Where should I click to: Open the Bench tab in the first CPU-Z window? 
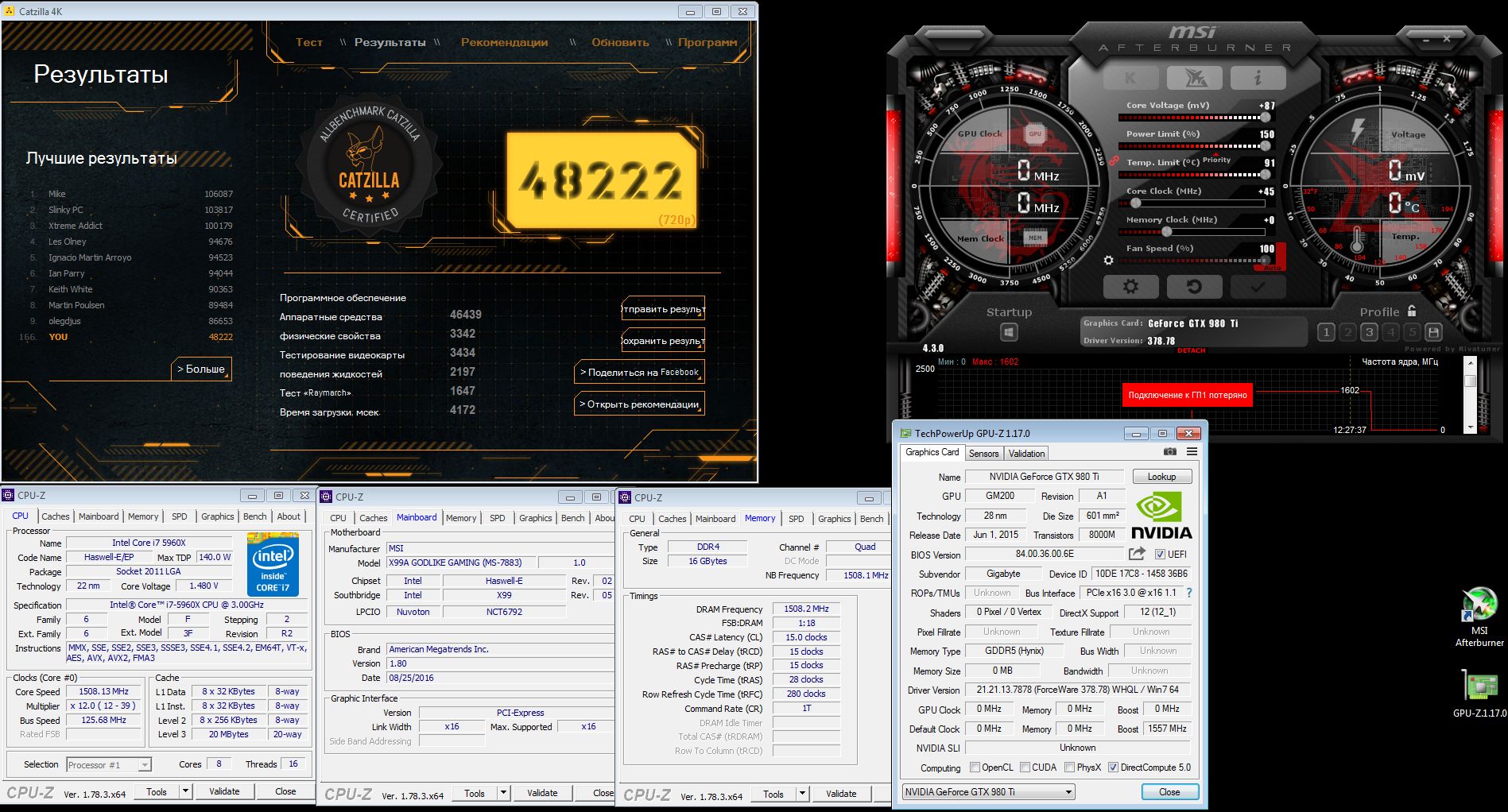point(255,516)
